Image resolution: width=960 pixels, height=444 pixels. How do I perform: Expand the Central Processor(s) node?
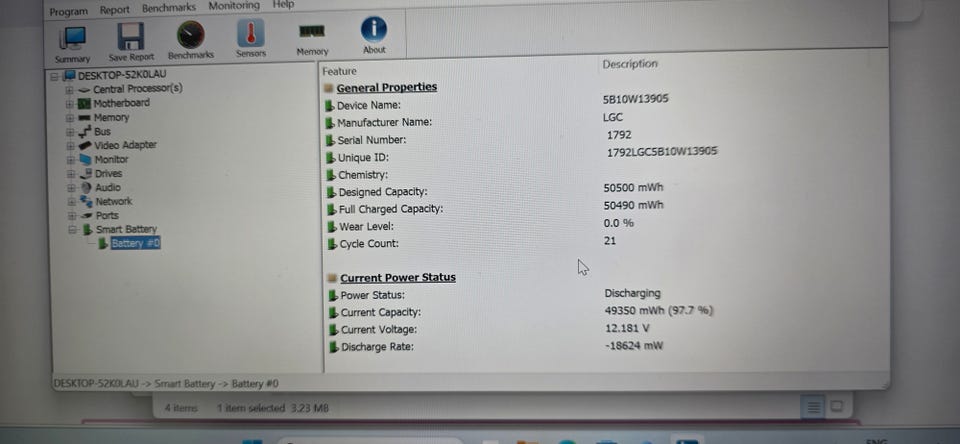tap(69, 89)
